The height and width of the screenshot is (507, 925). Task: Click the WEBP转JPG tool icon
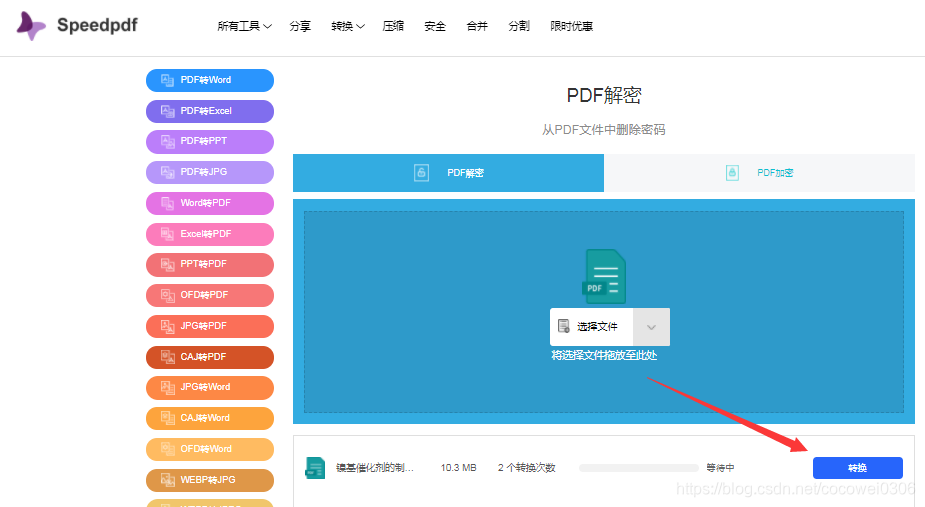point(168,480)
